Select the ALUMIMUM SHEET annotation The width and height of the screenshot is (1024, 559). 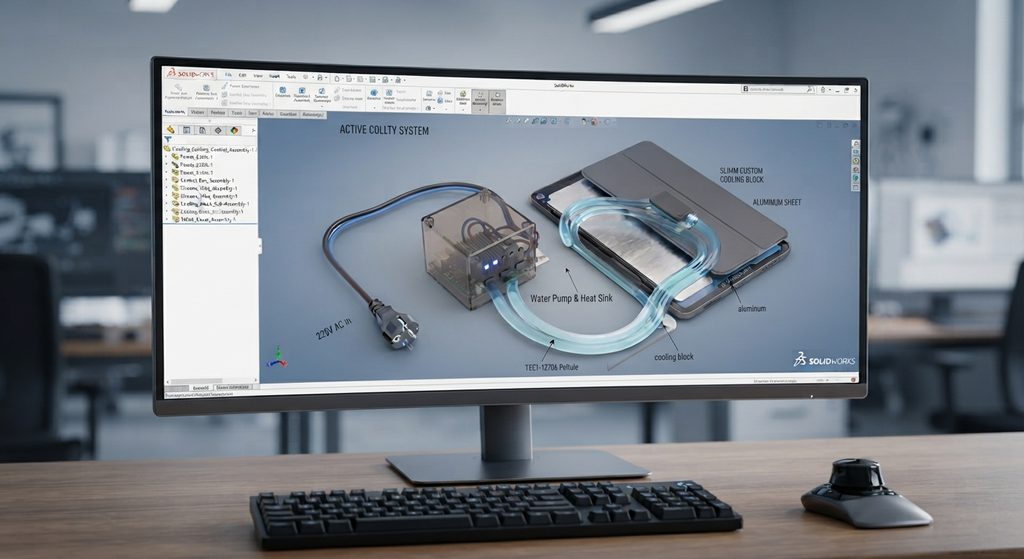[x=776, y=202]
